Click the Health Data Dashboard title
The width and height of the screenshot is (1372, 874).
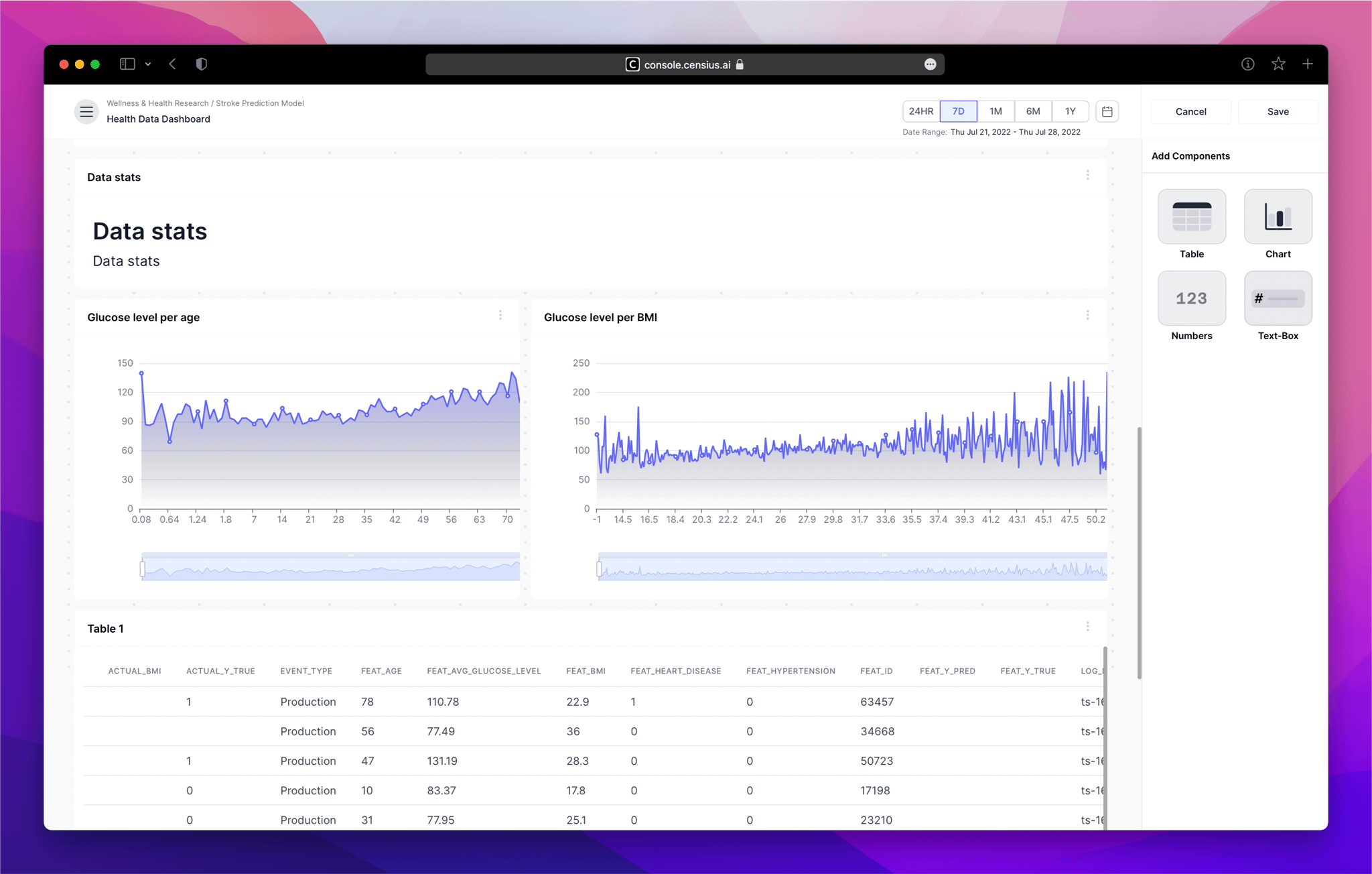click(x=158, y=119)
